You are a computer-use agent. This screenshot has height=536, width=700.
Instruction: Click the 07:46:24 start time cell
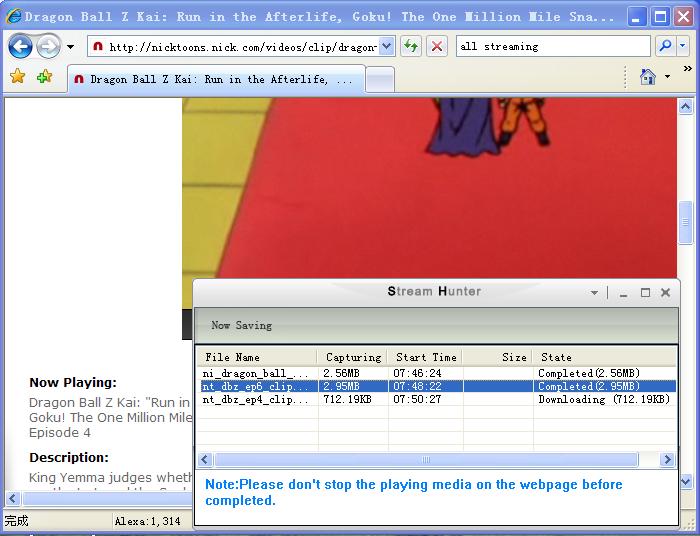417,373
